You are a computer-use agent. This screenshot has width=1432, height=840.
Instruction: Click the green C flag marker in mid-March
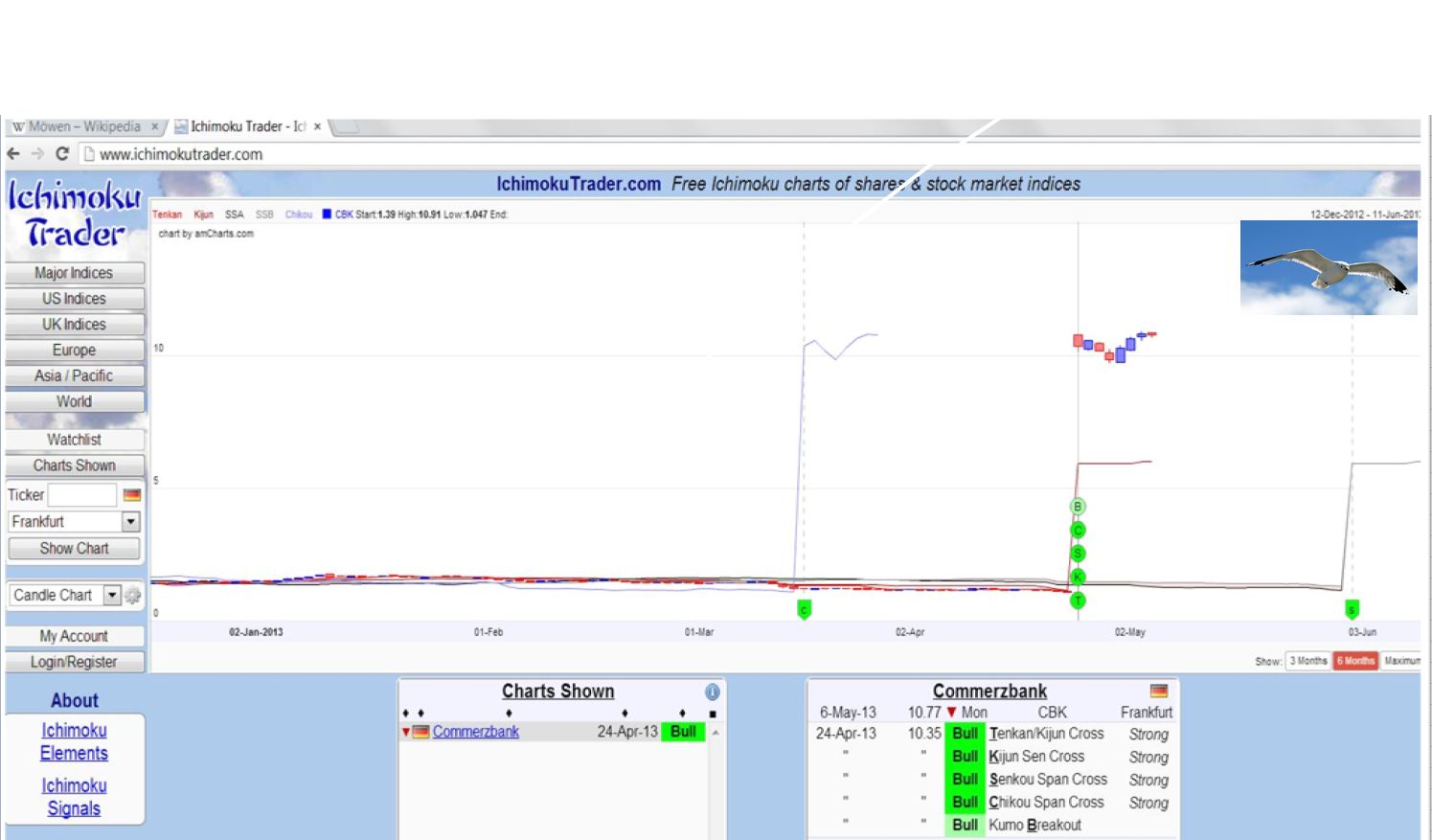point(805,609)
